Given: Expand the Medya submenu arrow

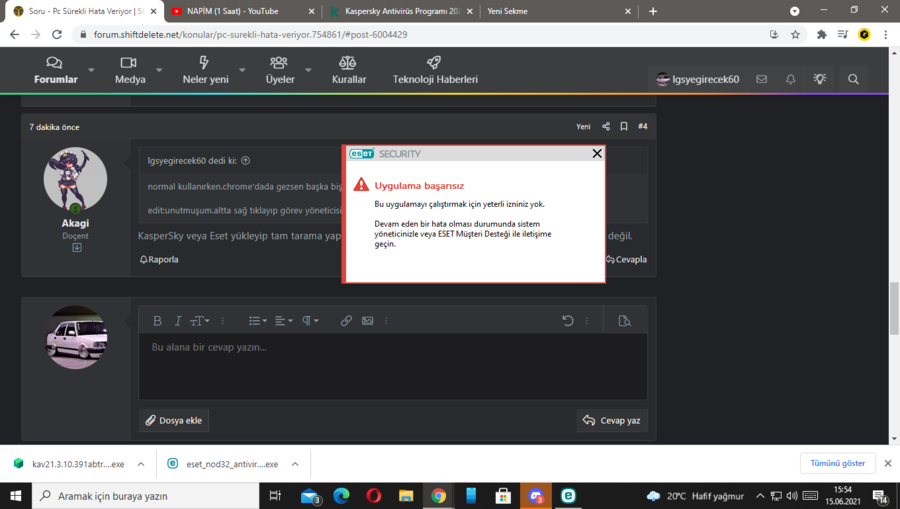Looking at the screenshot, I should [x=159, y=71].
